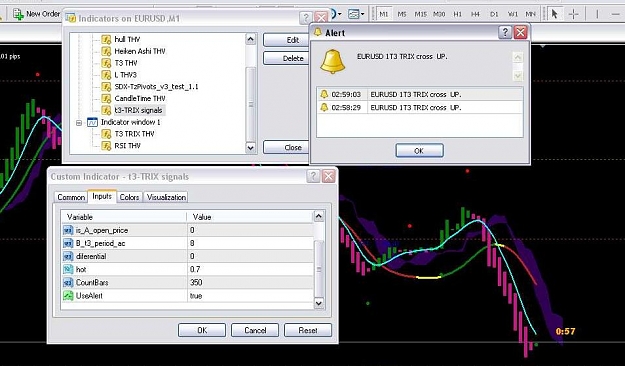
Task: Click the 0:57 candle timer label
Action: pyautogui.click(x=565, y=331)
